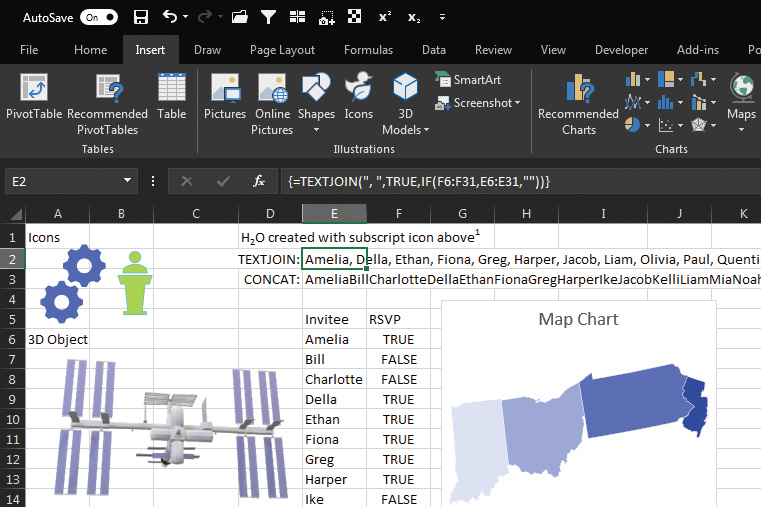Select the Map Chart title

point(579,319)
